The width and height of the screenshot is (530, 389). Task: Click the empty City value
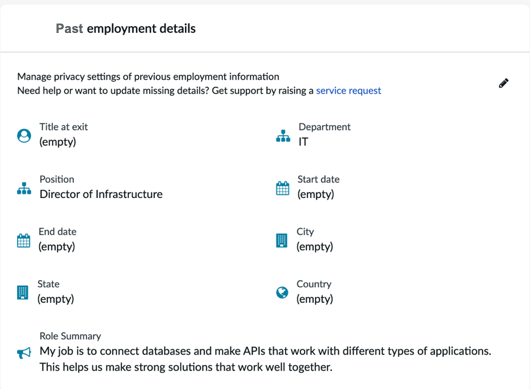[315, 247]
